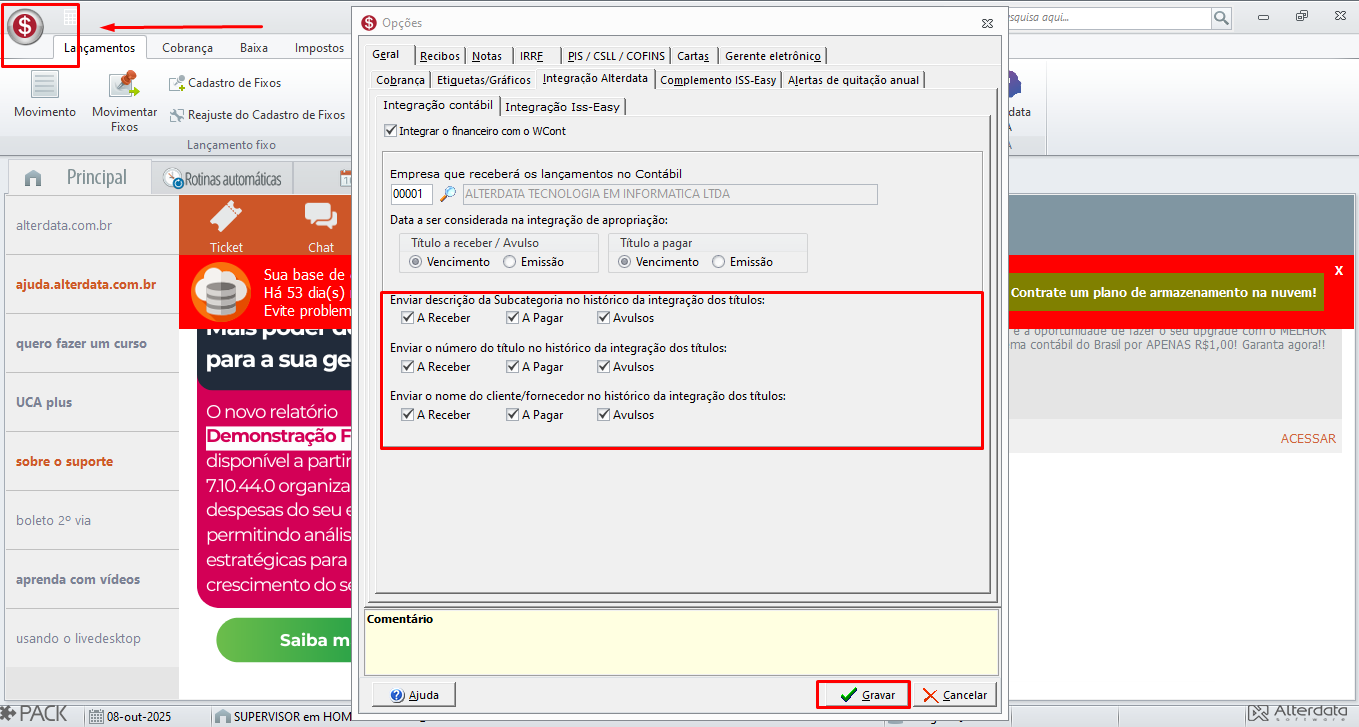
Task: Click the cloud database icon on the red banner
Action: tap(222, 292)
